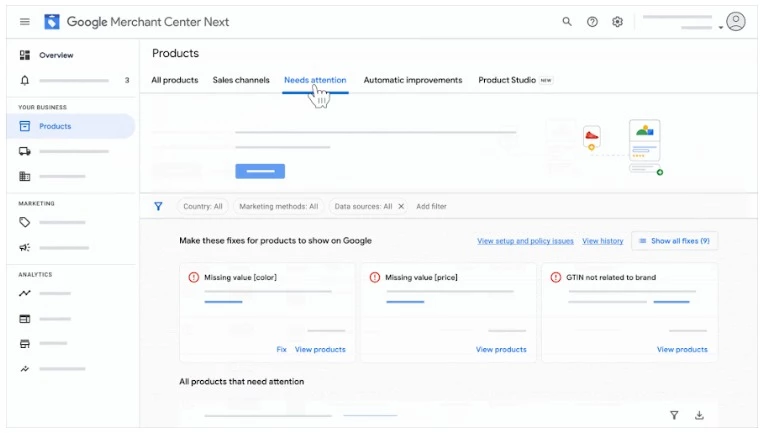Click the Google Merchant Center logo
This screenshot has height=434, width=767.
(x=51, y=22)
